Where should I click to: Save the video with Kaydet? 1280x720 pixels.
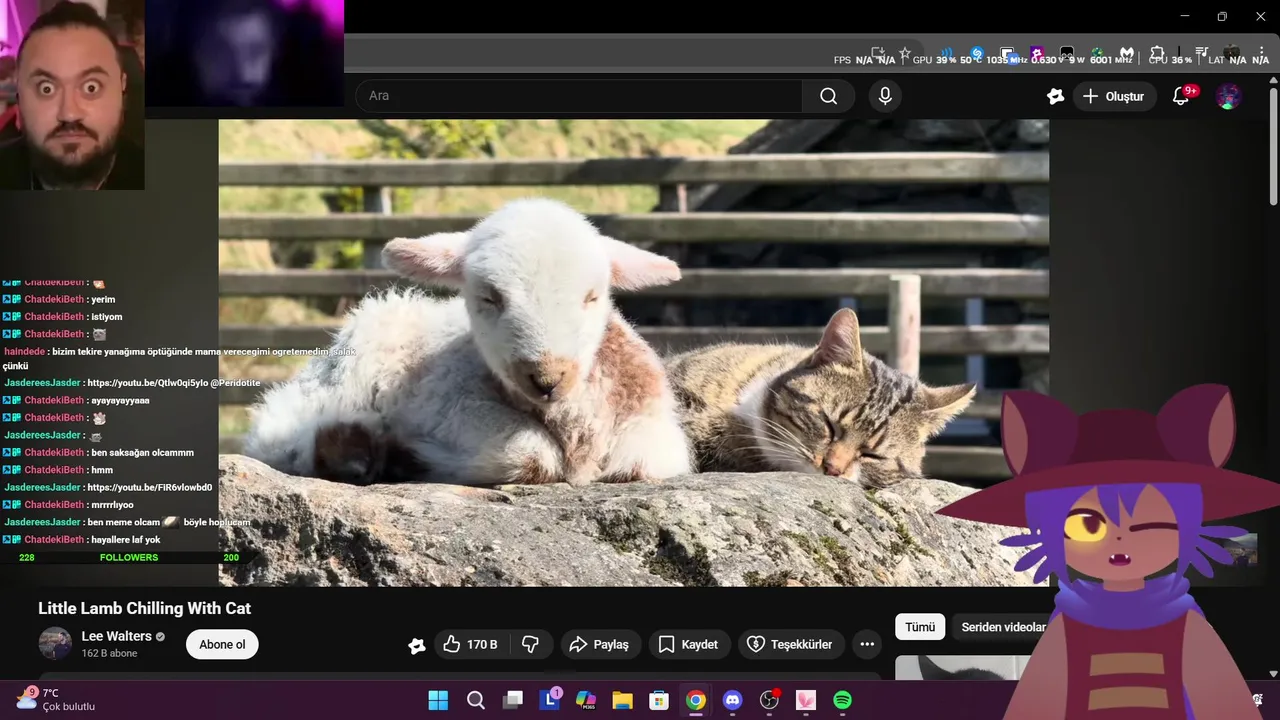pyautogui.click(x=689, y=644)
